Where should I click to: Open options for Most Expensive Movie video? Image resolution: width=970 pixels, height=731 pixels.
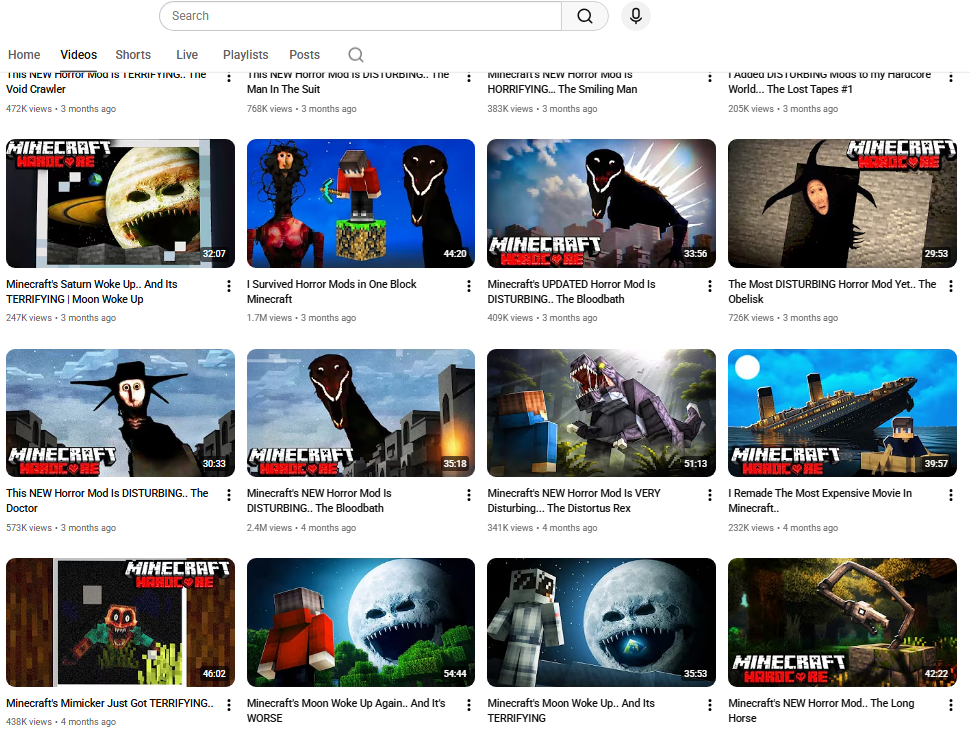coord(951,495)
